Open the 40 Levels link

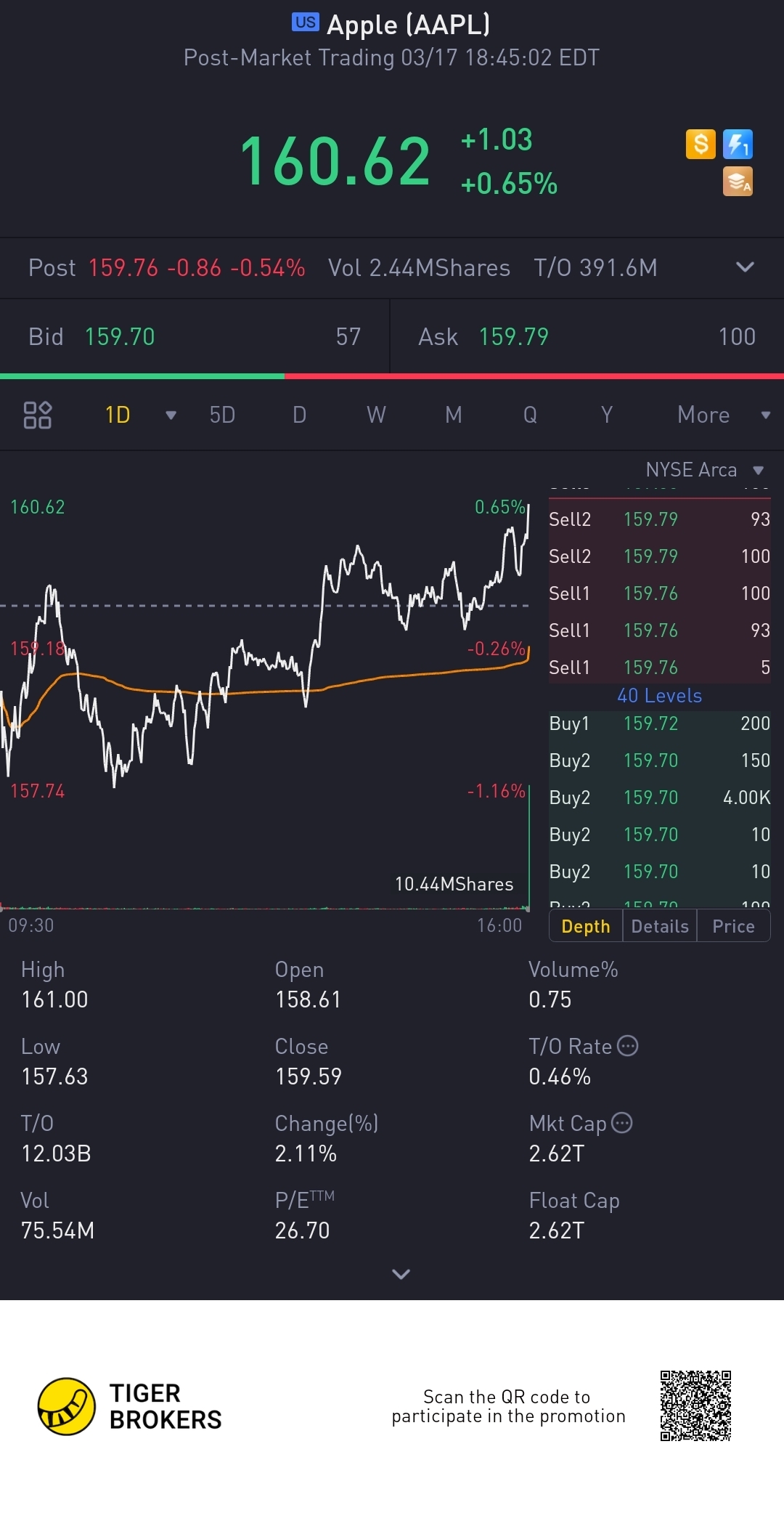[x=659, y=696]
